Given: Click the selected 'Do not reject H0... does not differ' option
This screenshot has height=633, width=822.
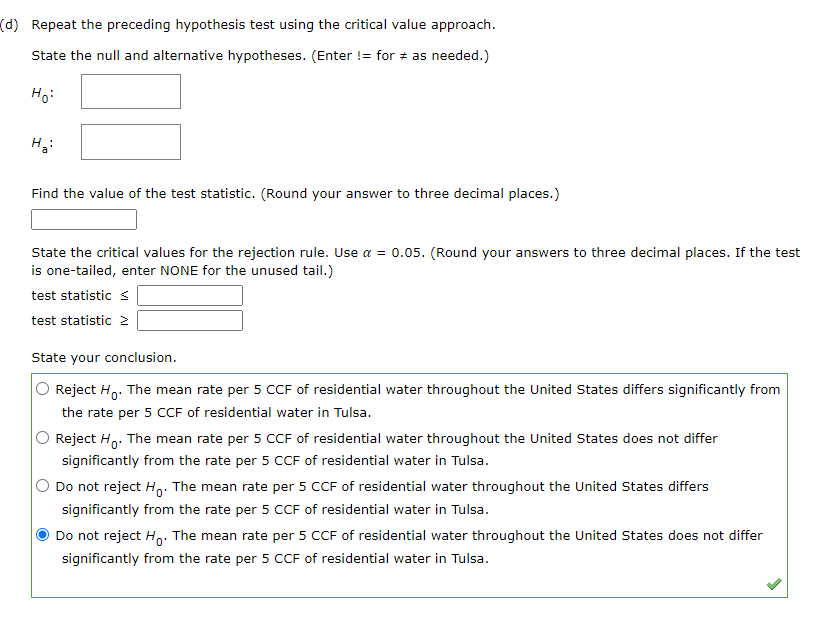Looking at the screenshot, I should click(x=42, y=534).
